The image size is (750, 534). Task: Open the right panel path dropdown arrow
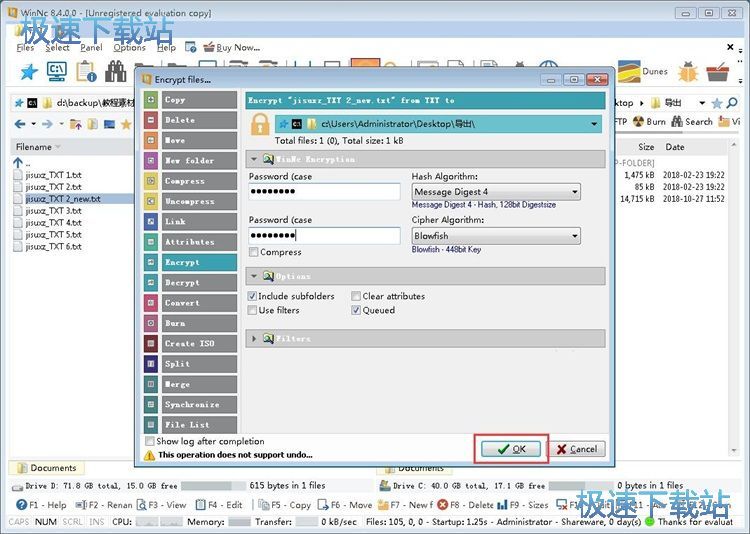pyautogui.click(x=702, y=103)
